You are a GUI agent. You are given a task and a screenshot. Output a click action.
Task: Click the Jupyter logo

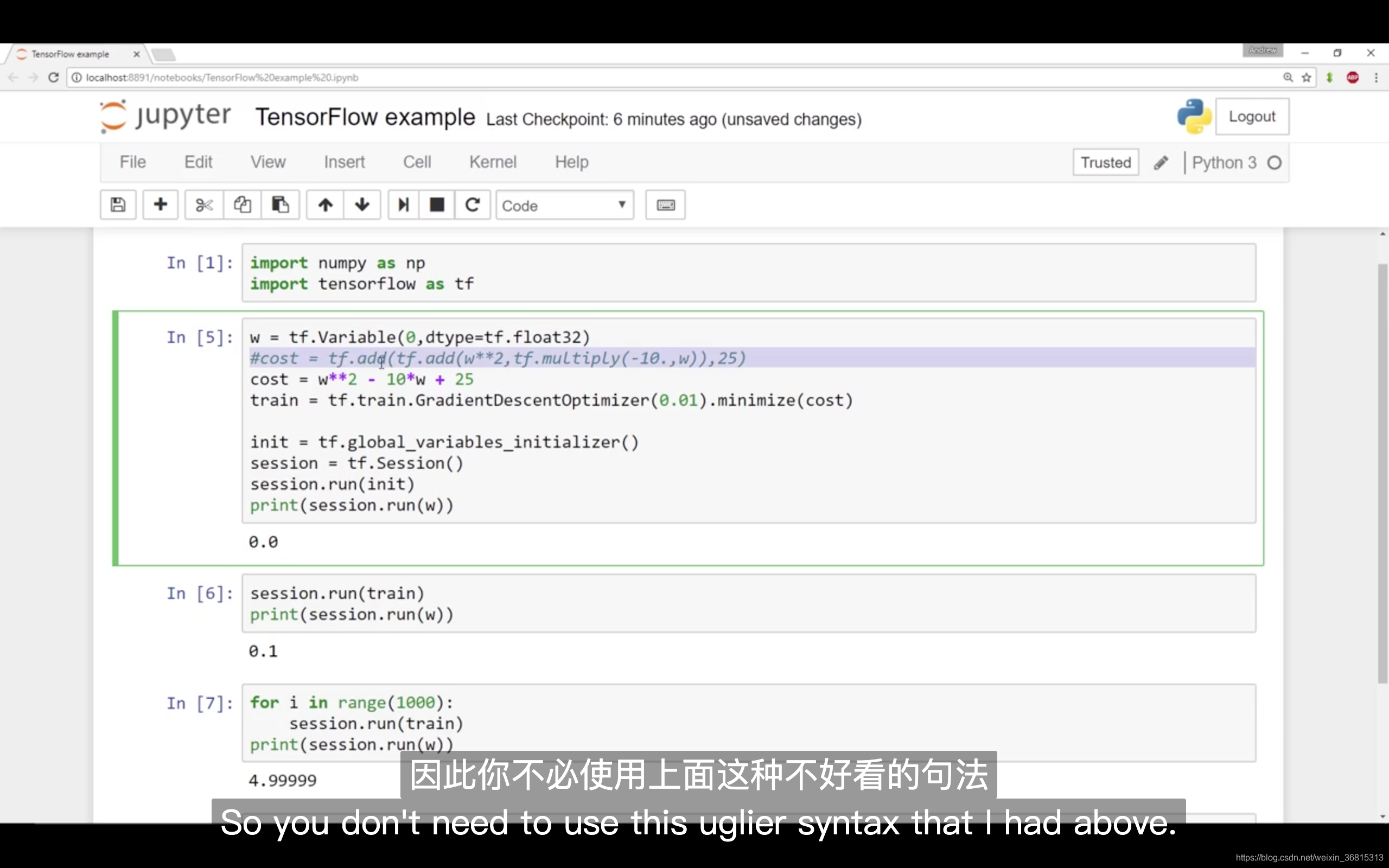coord(165,117)
